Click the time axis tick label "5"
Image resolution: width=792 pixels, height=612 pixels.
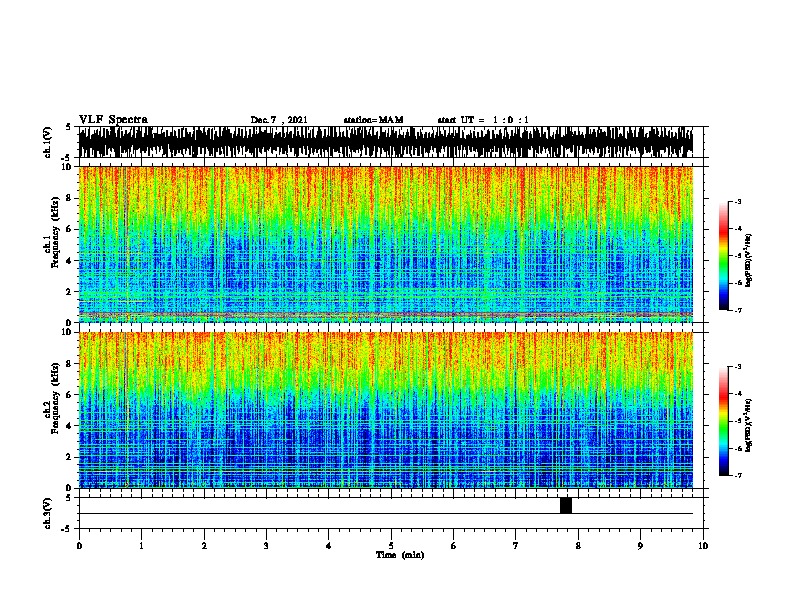point(391,546)
